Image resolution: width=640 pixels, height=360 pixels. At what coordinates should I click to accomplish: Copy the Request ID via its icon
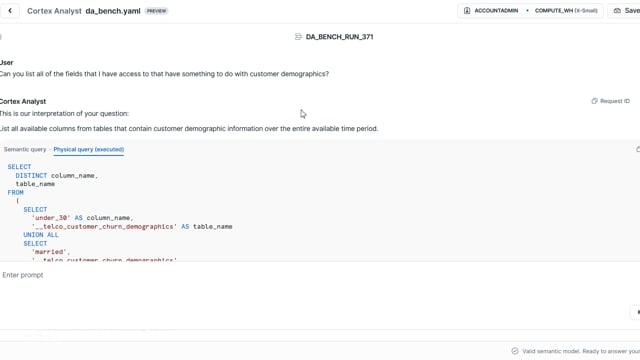click(594, 101)
